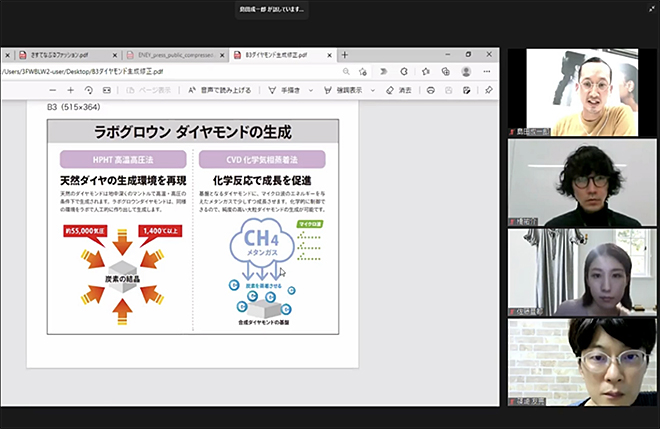The height and width of the screenshot is (429, 660).
Task: Print the PDF document
Action: (430, 90)
